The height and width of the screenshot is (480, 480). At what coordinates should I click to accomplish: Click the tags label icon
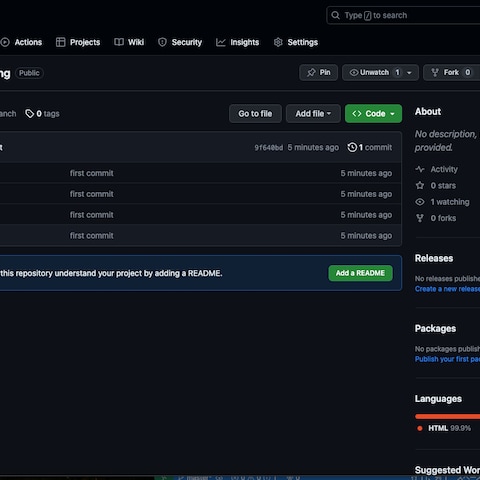(x=30, y=114)
